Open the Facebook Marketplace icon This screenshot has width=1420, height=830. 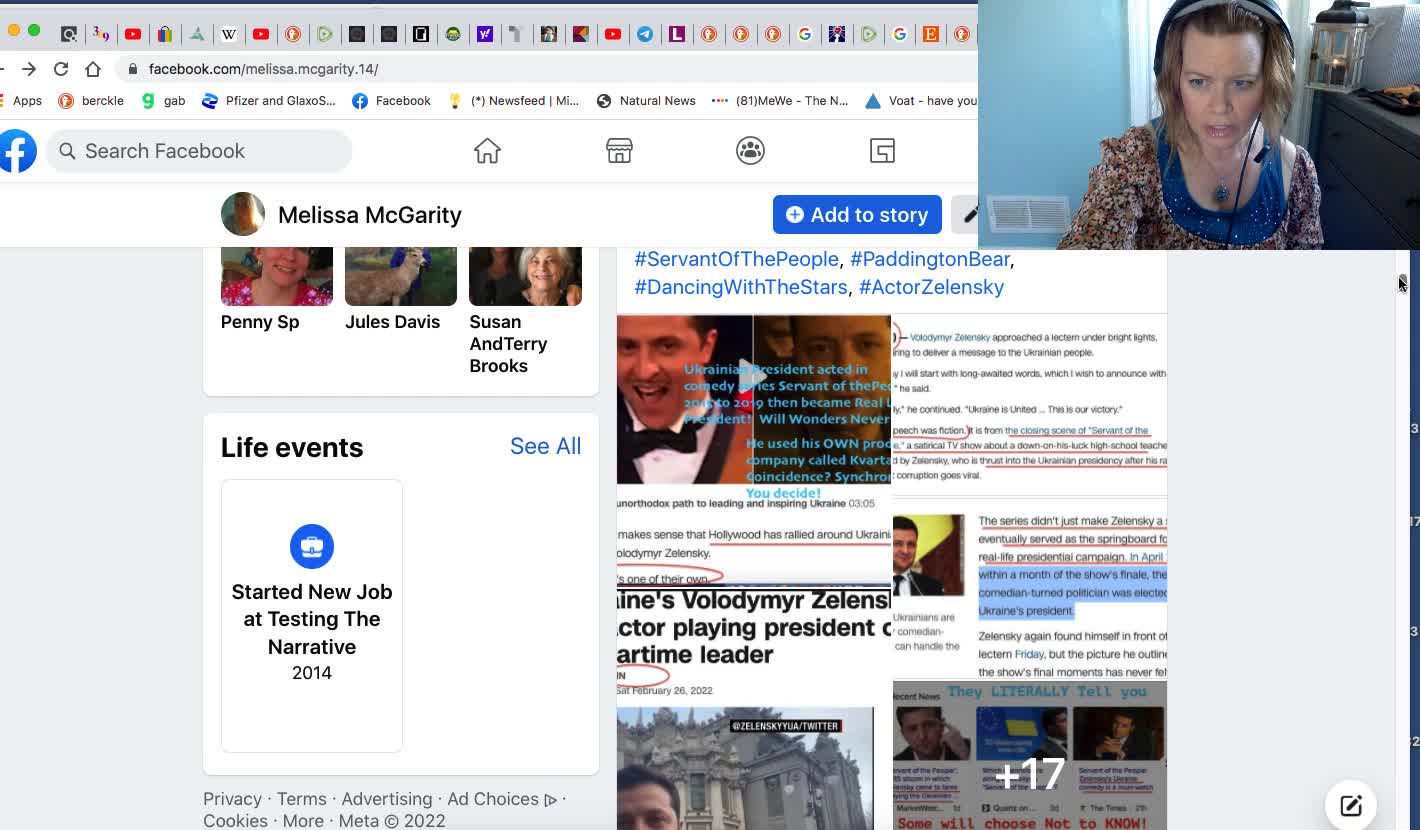pyautogui.click(x=619, y=151)
